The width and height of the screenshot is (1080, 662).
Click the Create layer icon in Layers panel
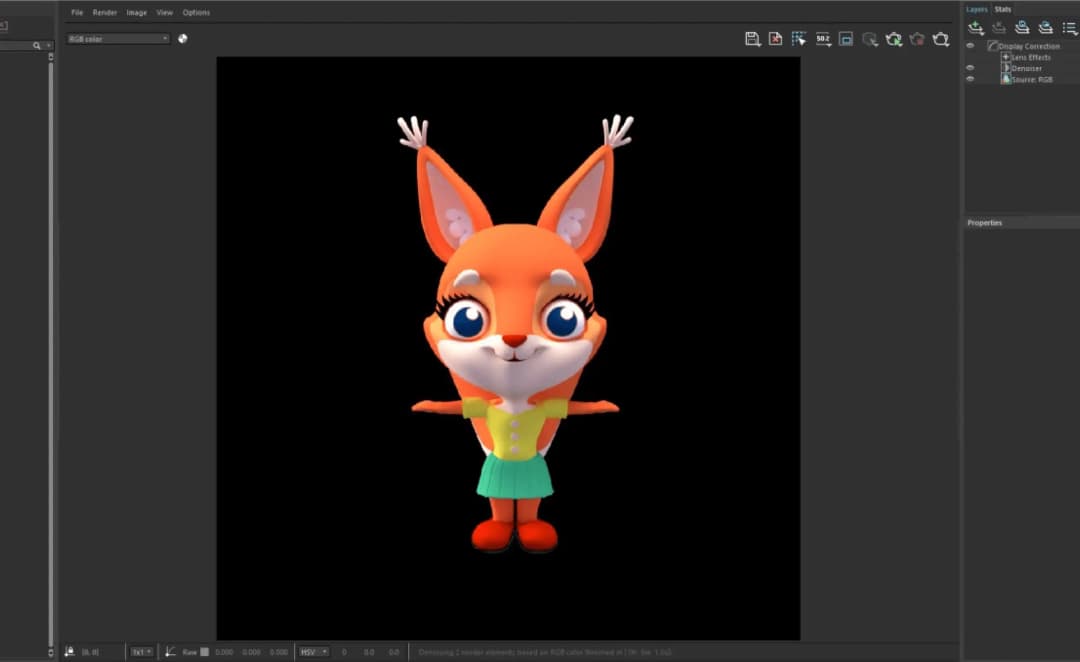coord(976,28)
